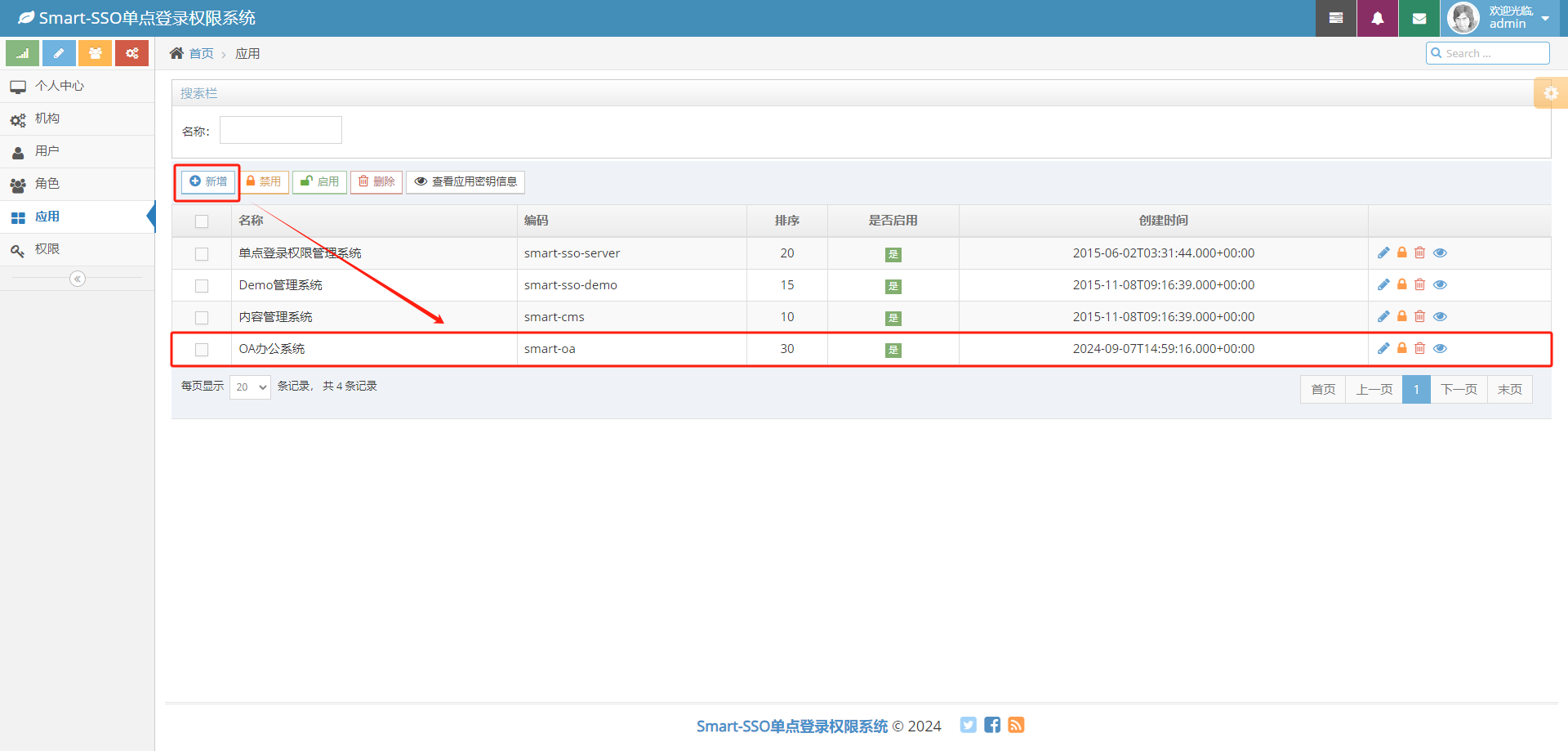Click 查看应用密钥信息 button
The height and width of the screenshot is (751, 1568).
[x=465, y=181]
